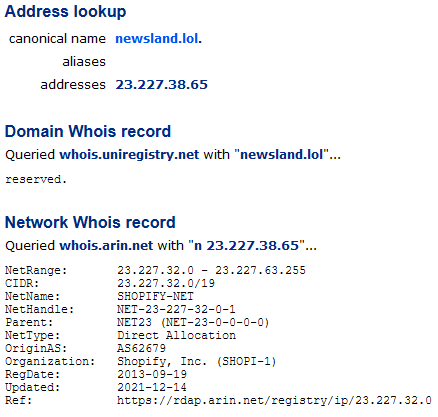This screenshot has height=417, width=438.
Task: Click the Organization value Shopify, Inc. (SHOPI-1)
Action: [x=197, y=361]
